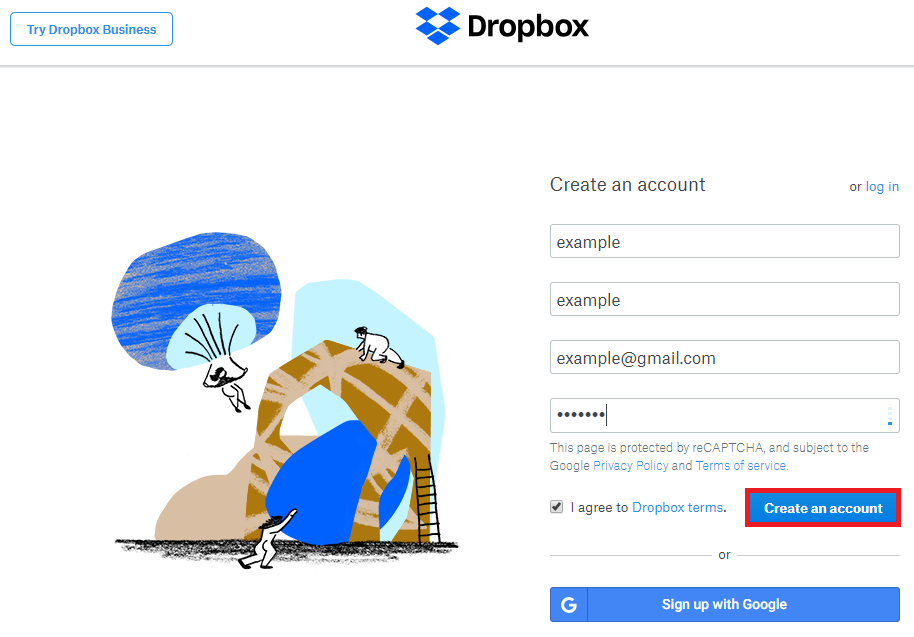This screenshot has height=637, width=914.
Task: Uncheck the agree to Dropbox terms checkbox
Action: coord(557,507)
